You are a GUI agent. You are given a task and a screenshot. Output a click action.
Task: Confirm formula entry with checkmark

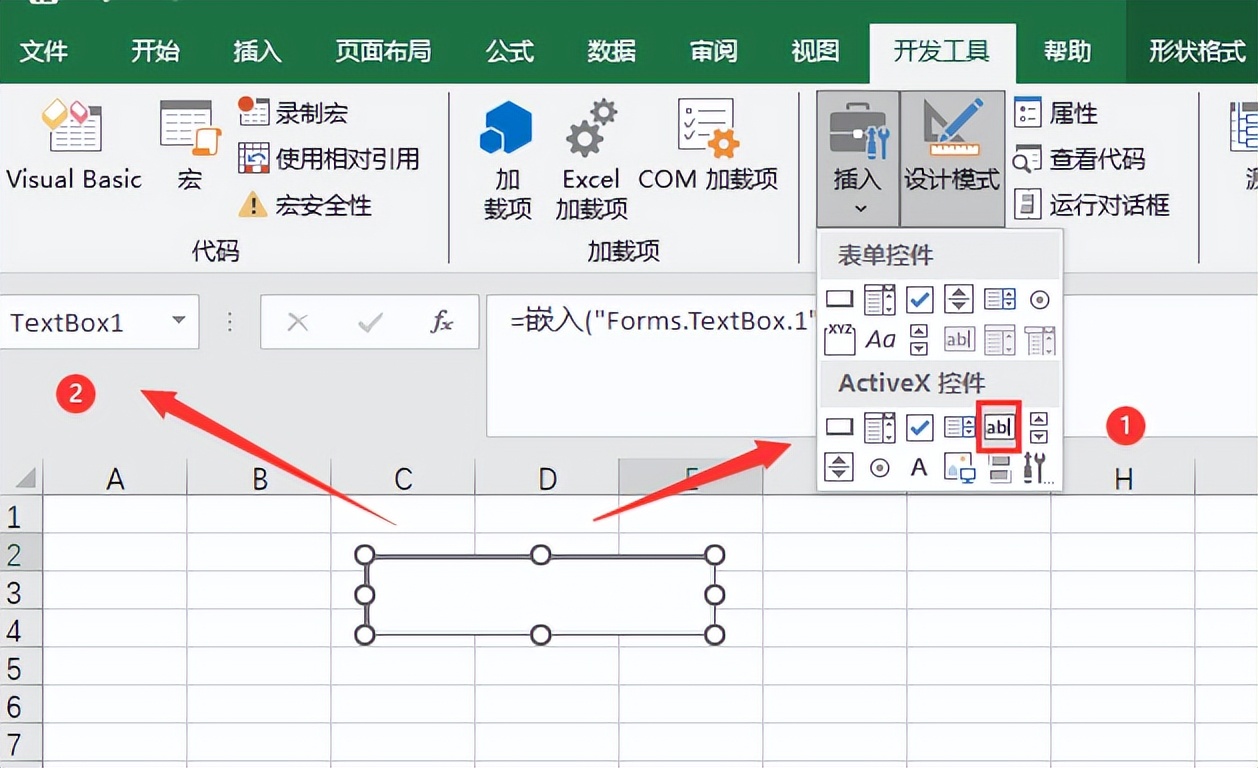click(370, 322)
